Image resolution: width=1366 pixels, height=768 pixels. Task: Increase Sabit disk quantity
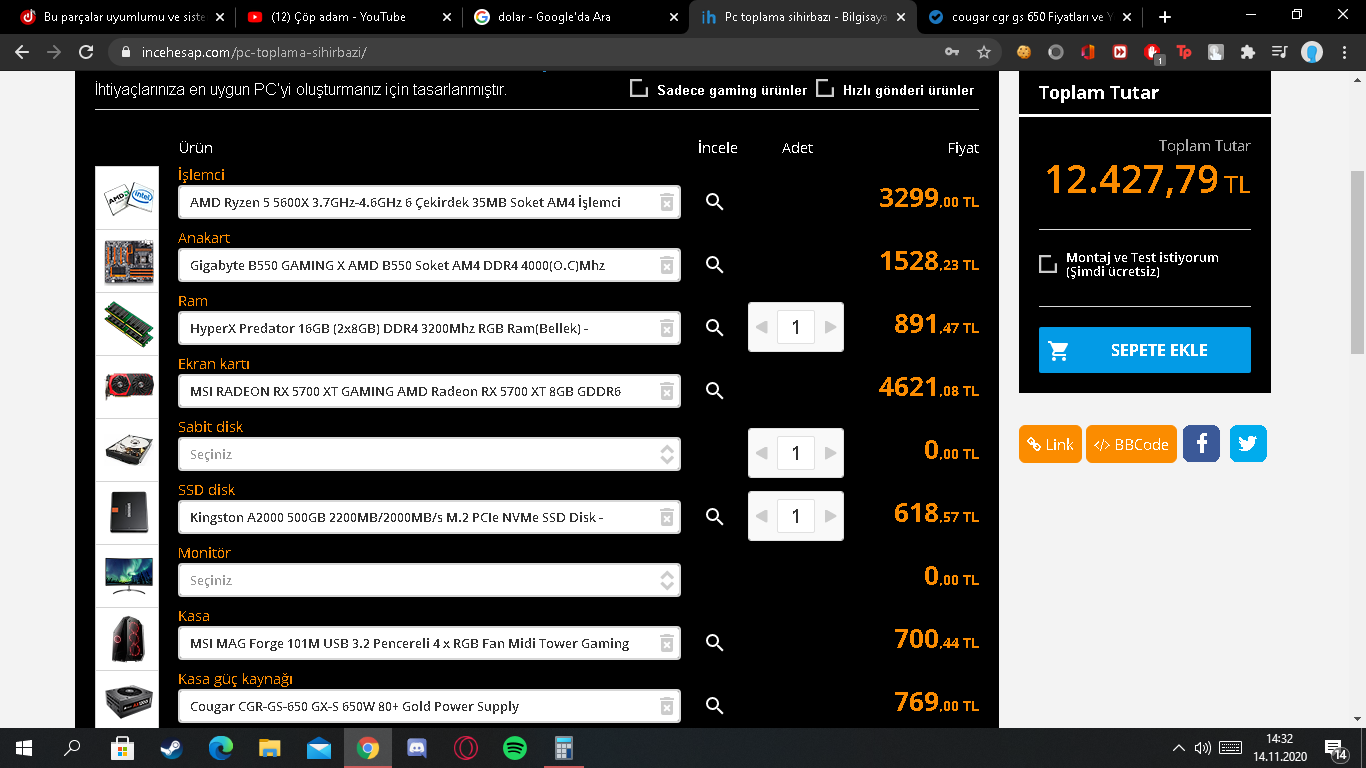[x=830, y=453]
